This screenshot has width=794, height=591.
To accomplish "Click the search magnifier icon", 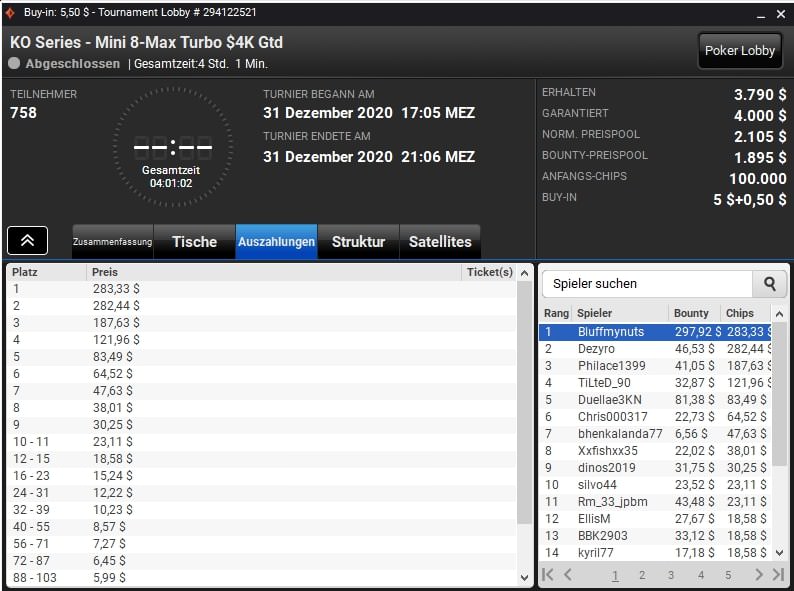I will pyautogui.click(x=769, y=284).
